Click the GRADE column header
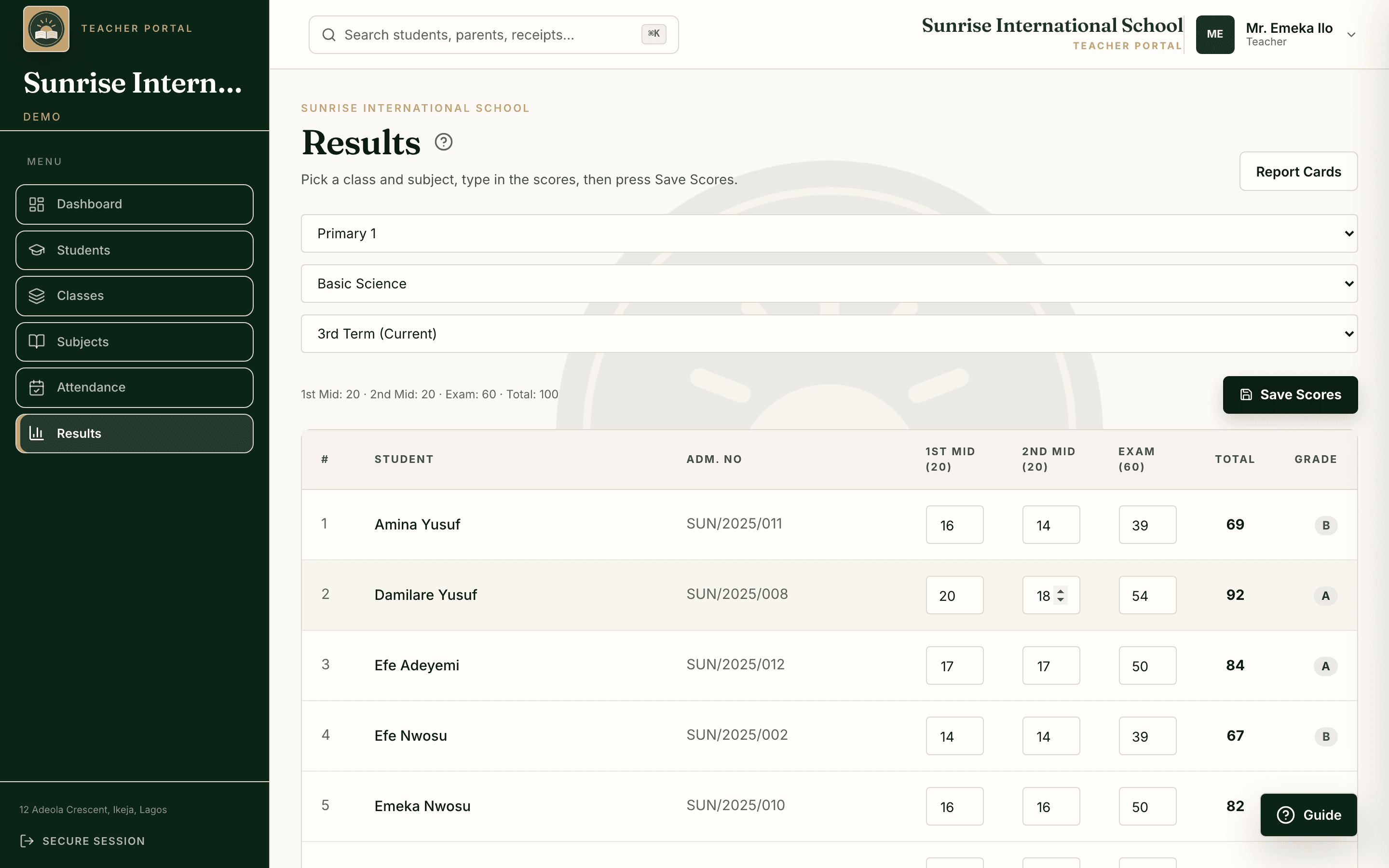1389x868 pixels. pos(1316,459)
